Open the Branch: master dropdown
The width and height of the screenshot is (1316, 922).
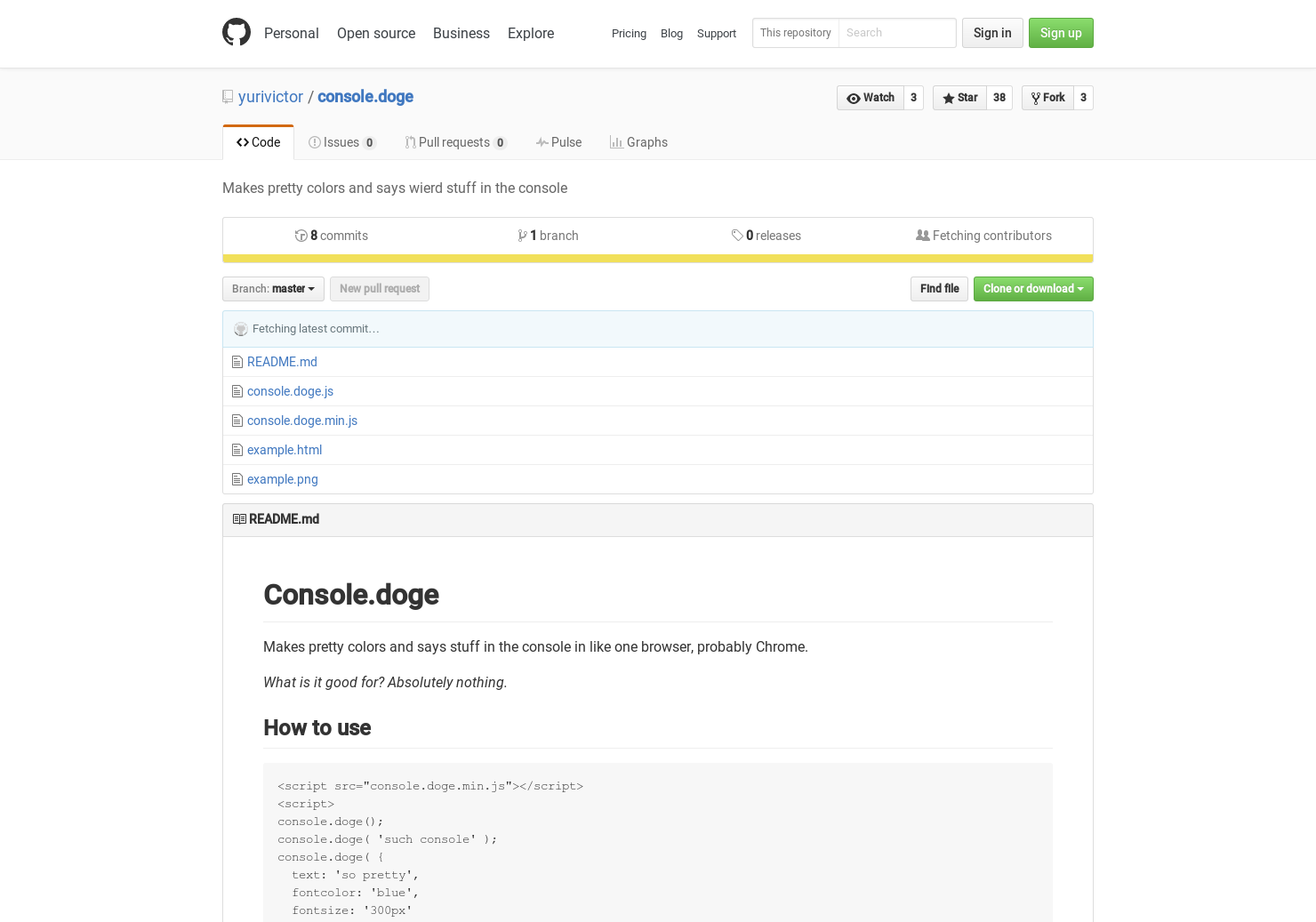[273, 288]
